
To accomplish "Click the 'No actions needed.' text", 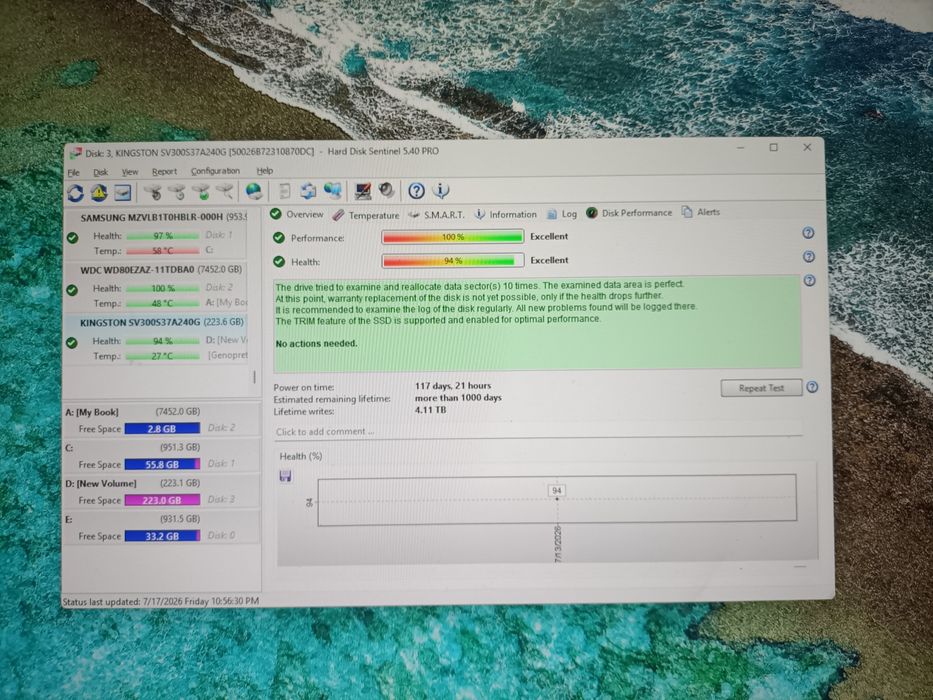I will (x=317, y=343).
